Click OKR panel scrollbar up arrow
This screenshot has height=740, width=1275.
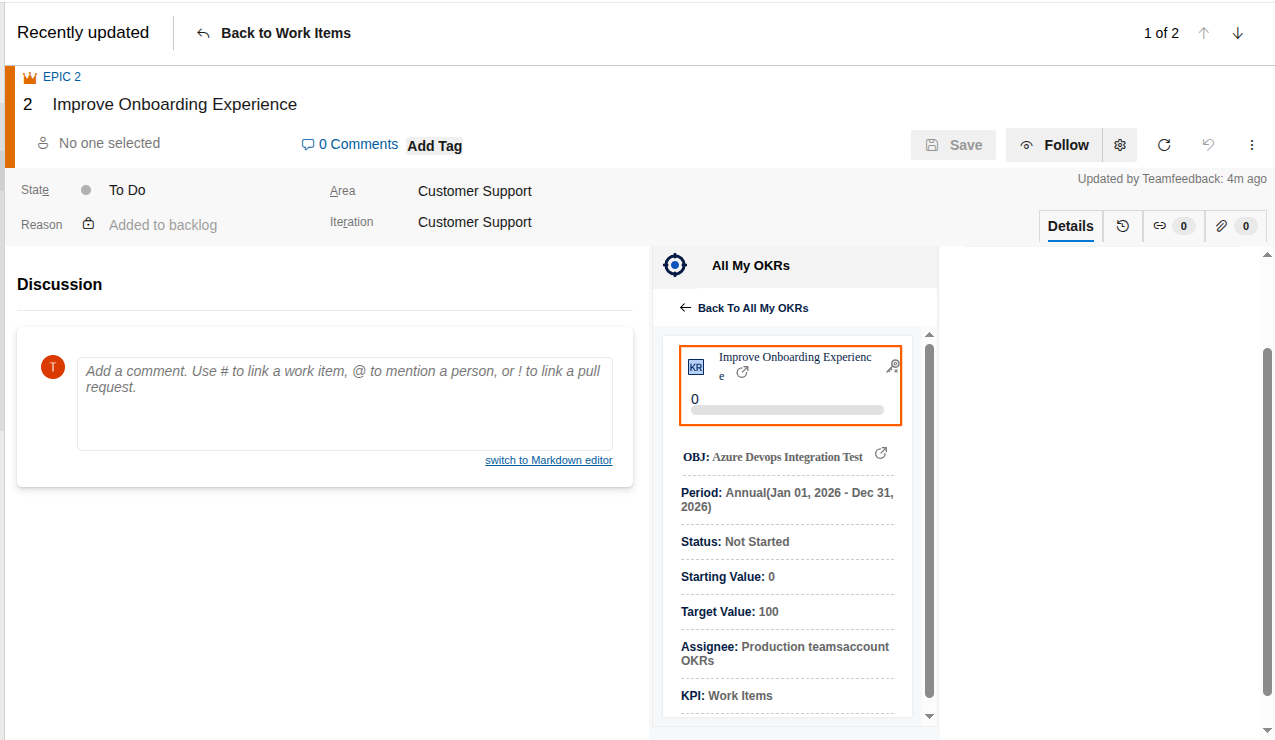coord(929,335)
